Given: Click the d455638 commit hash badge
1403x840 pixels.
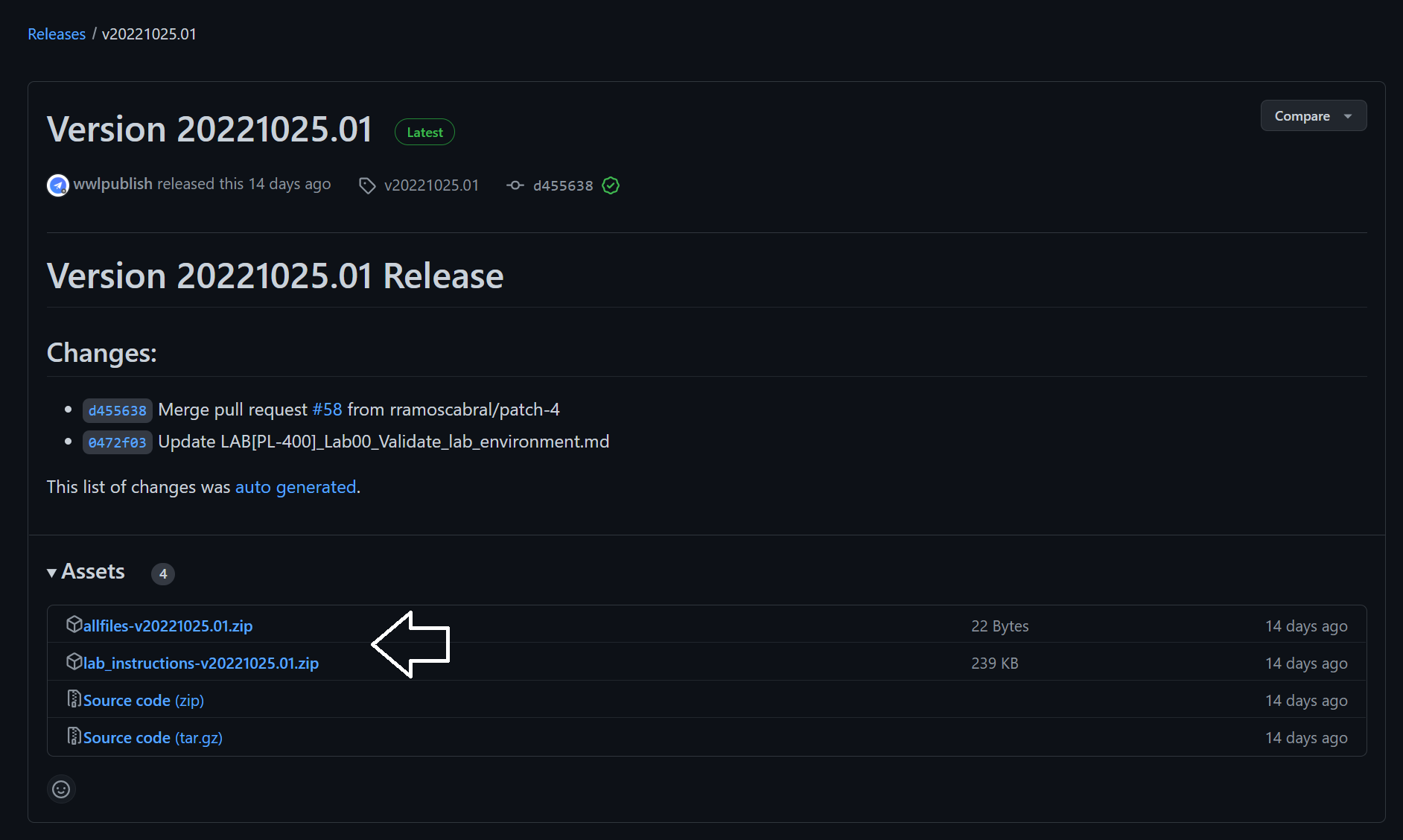Looking at the screenshot, I should (x=117, y=410).
